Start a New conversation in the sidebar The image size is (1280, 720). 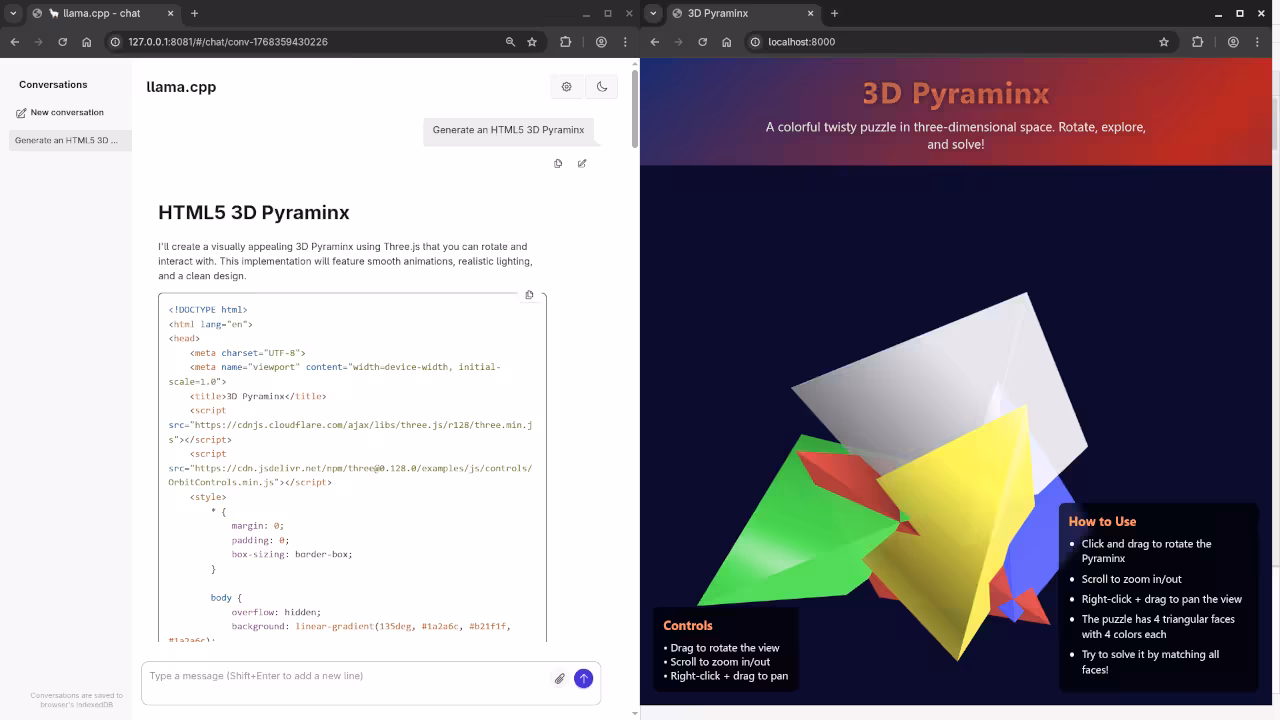click(62, 112)
